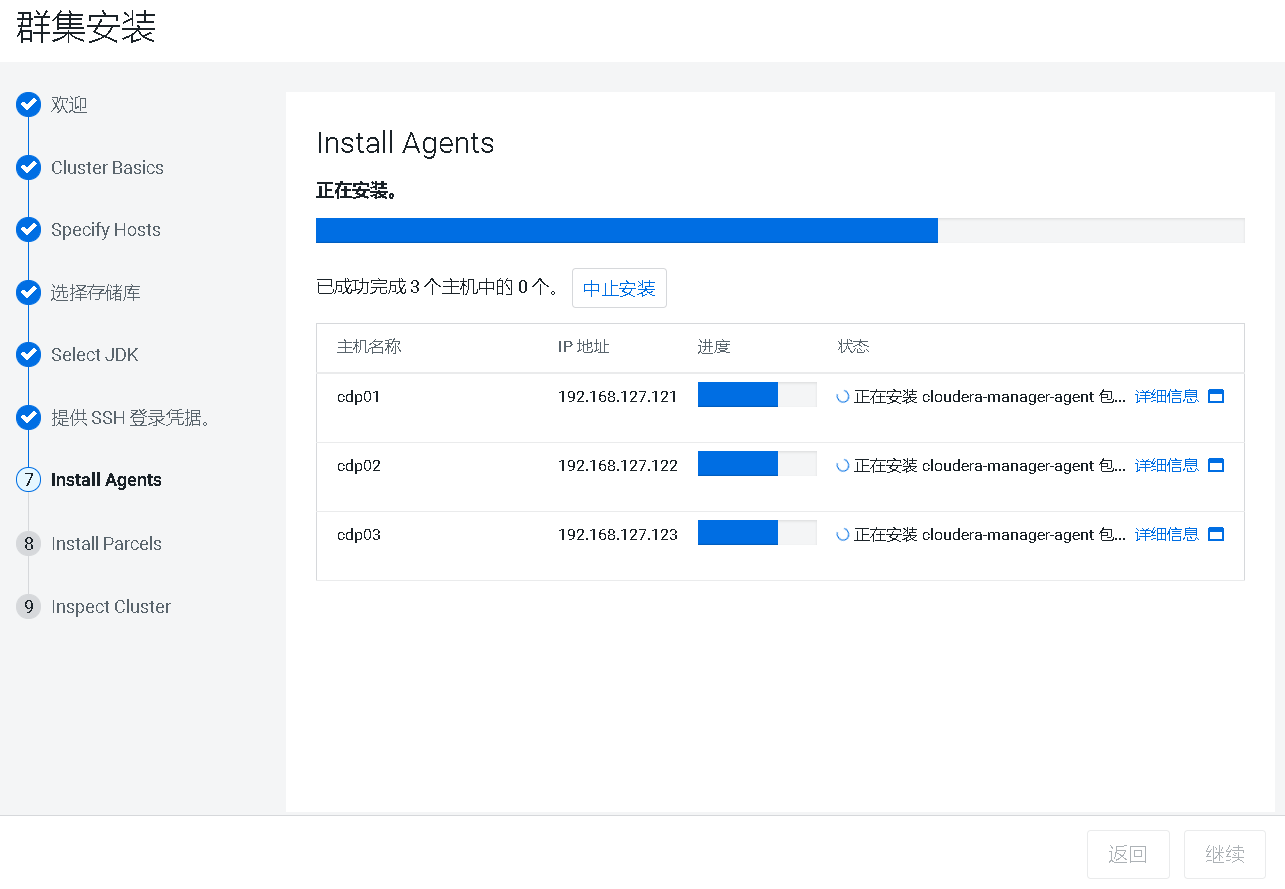Click the 群集安装 page title

(86, 26)
